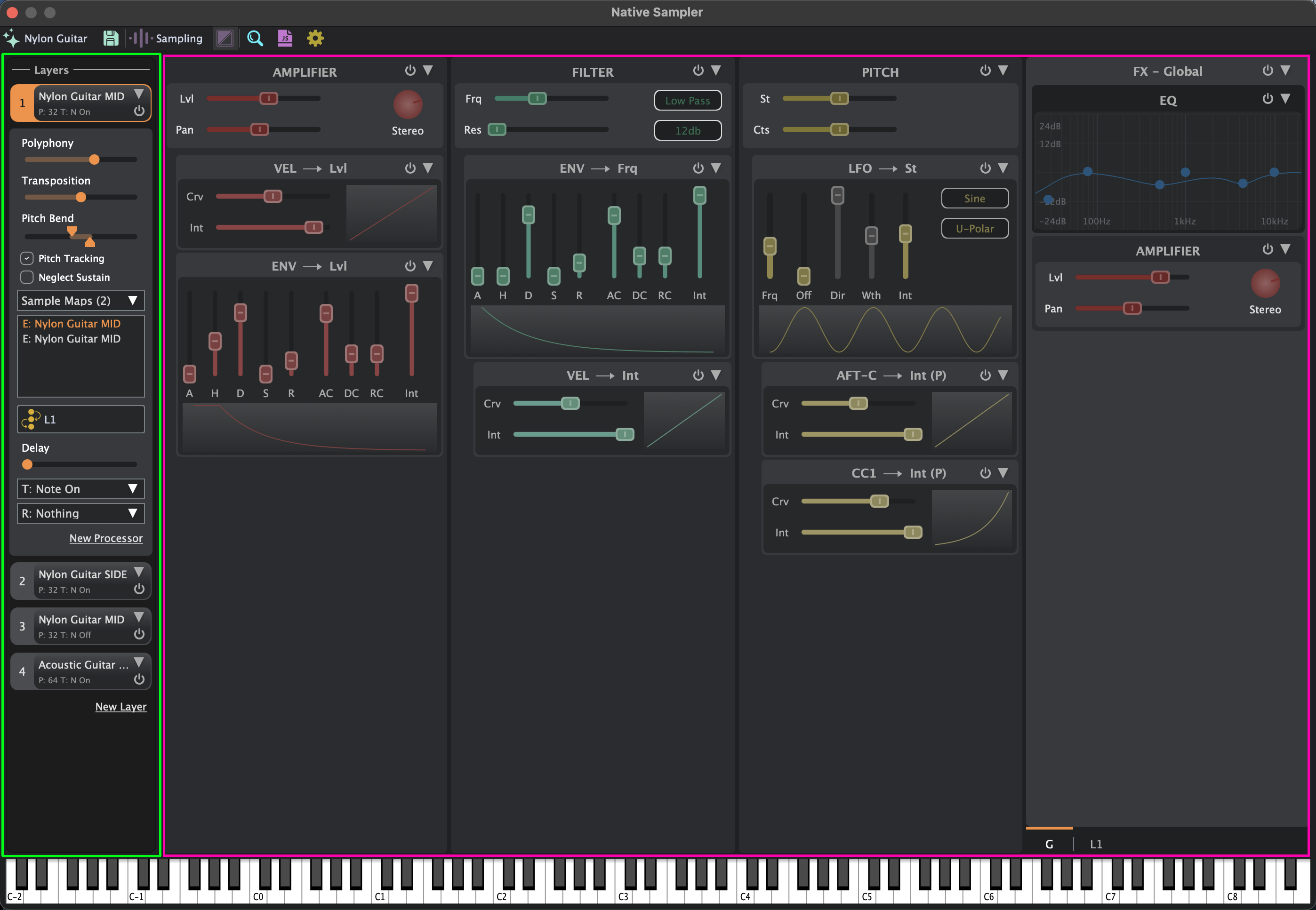The image size is (1316, 910).
Task: Click the New Processor link
Action: pyautogui.click(x=106, y=538)
